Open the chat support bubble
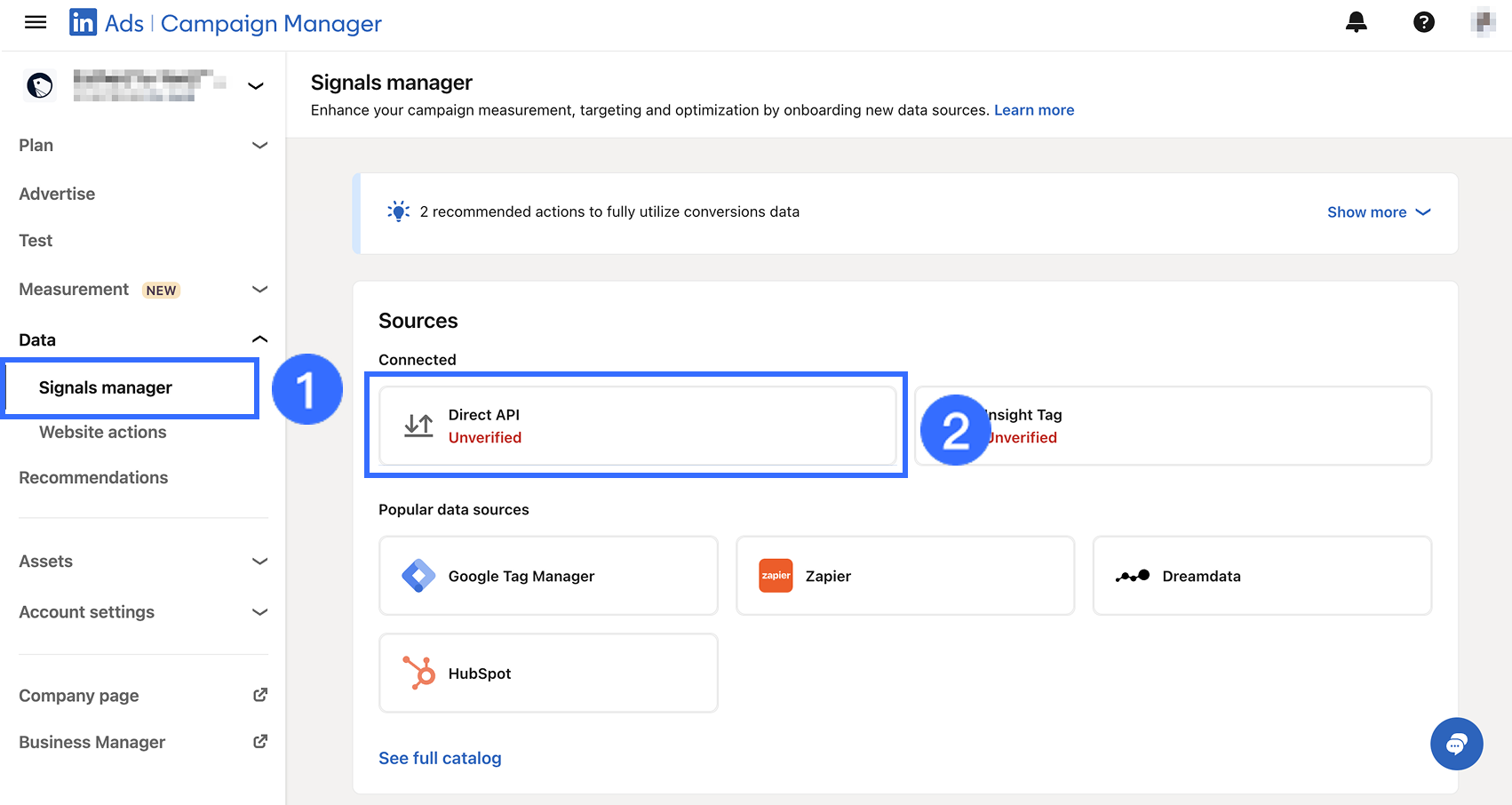Image resolution: width=1512 pixels, height=805 pixels. tap(1456, 744)
